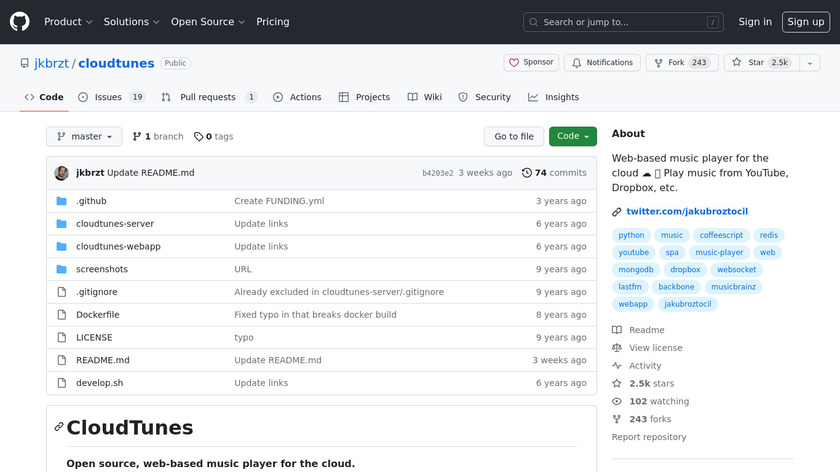Click the GitHub logo icon

(20, 21)
